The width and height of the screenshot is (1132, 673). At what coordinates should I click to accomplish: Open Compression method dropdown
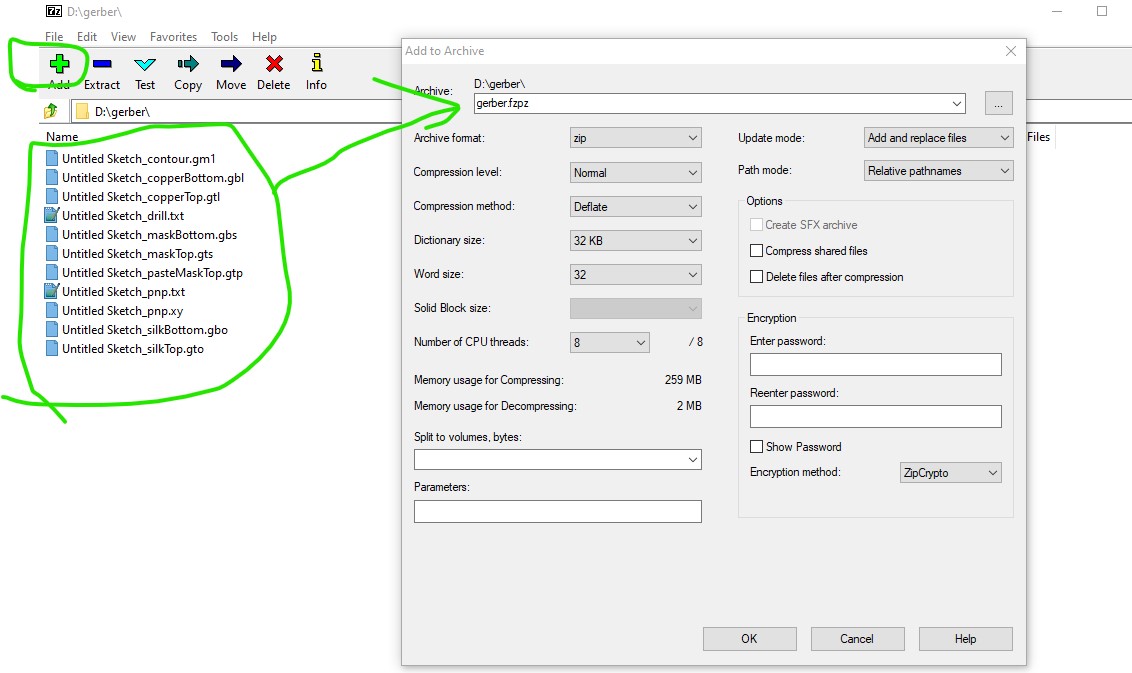[x=635, y=207]
